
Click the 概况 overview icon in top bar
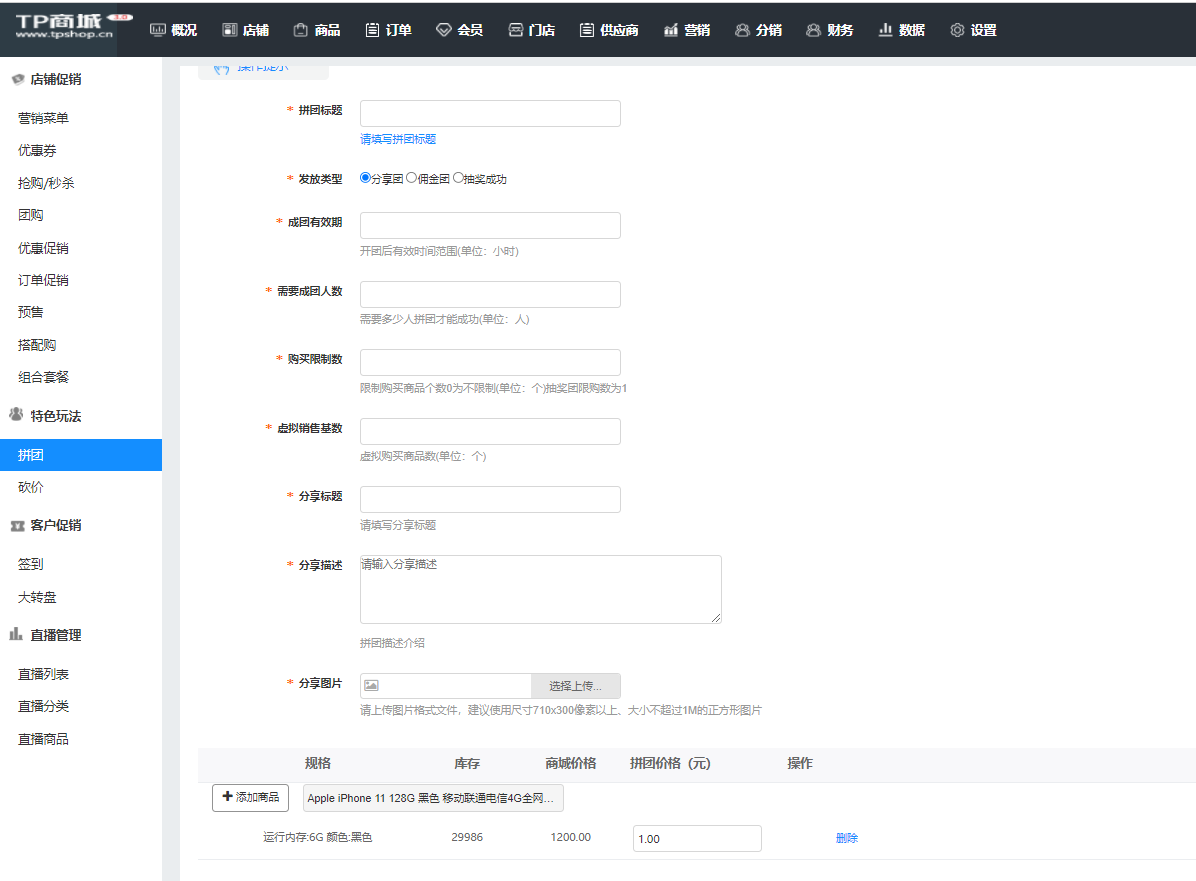(158, 30)
